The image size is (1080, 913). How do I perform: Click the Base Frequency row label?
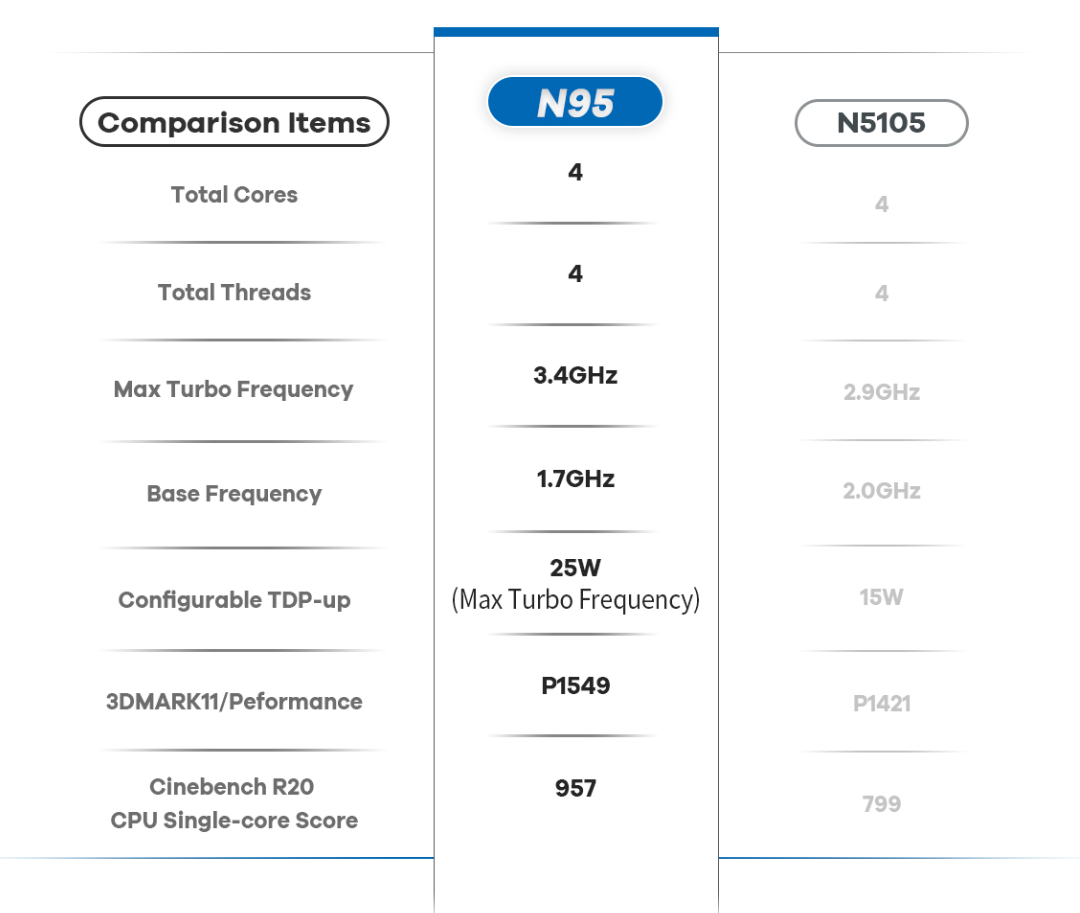point(234,494)
